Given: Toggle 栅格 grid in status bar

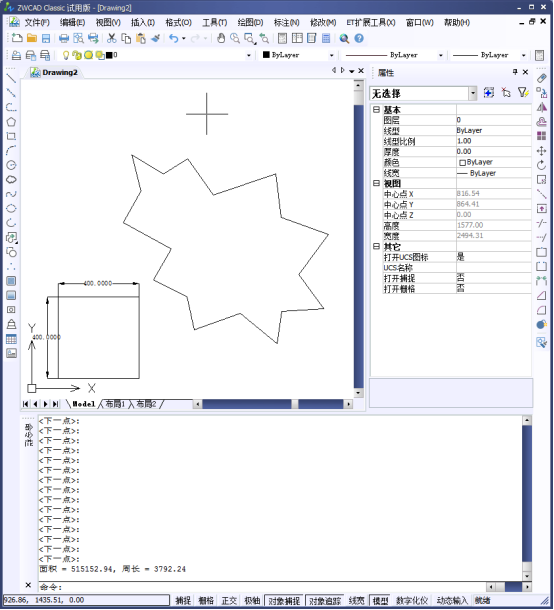Looking at the screenshot, I should [x=206, y=600].
